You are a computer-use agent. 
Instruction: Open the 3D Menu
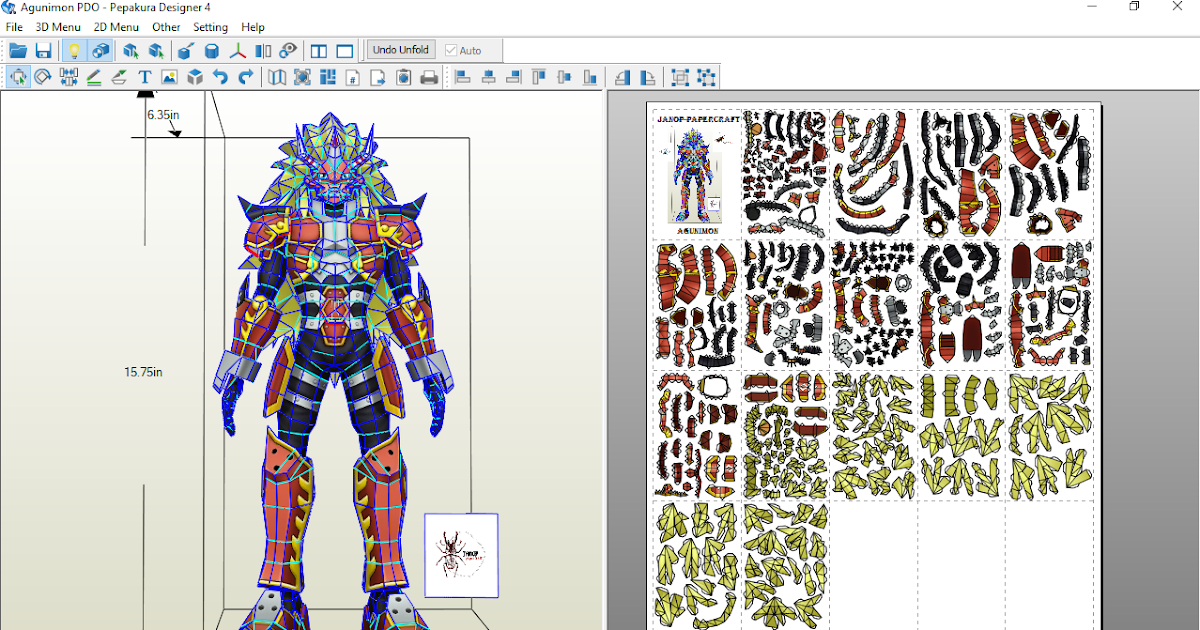coord(57,27)
